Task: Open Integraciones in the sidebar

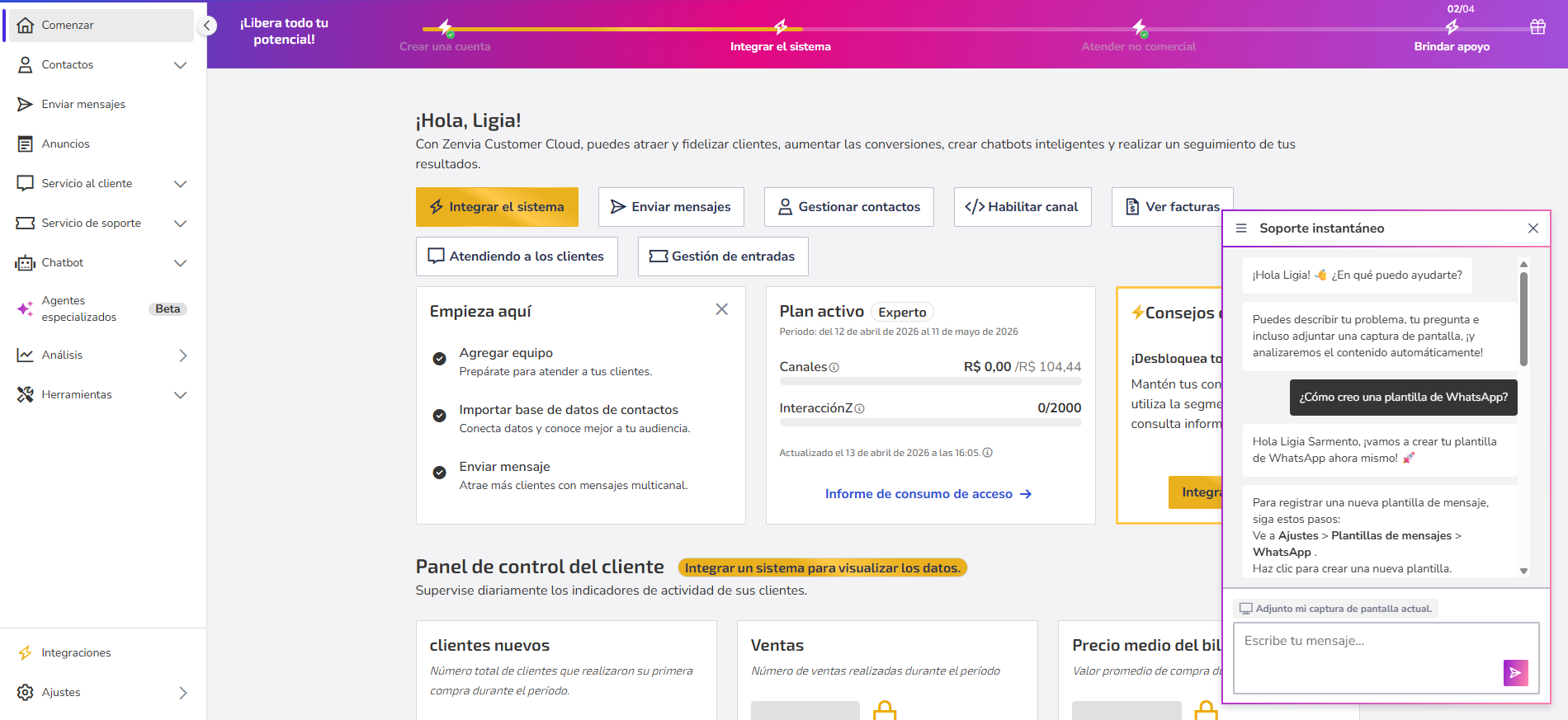Action: pyautogui.click(x=103, y=652)
